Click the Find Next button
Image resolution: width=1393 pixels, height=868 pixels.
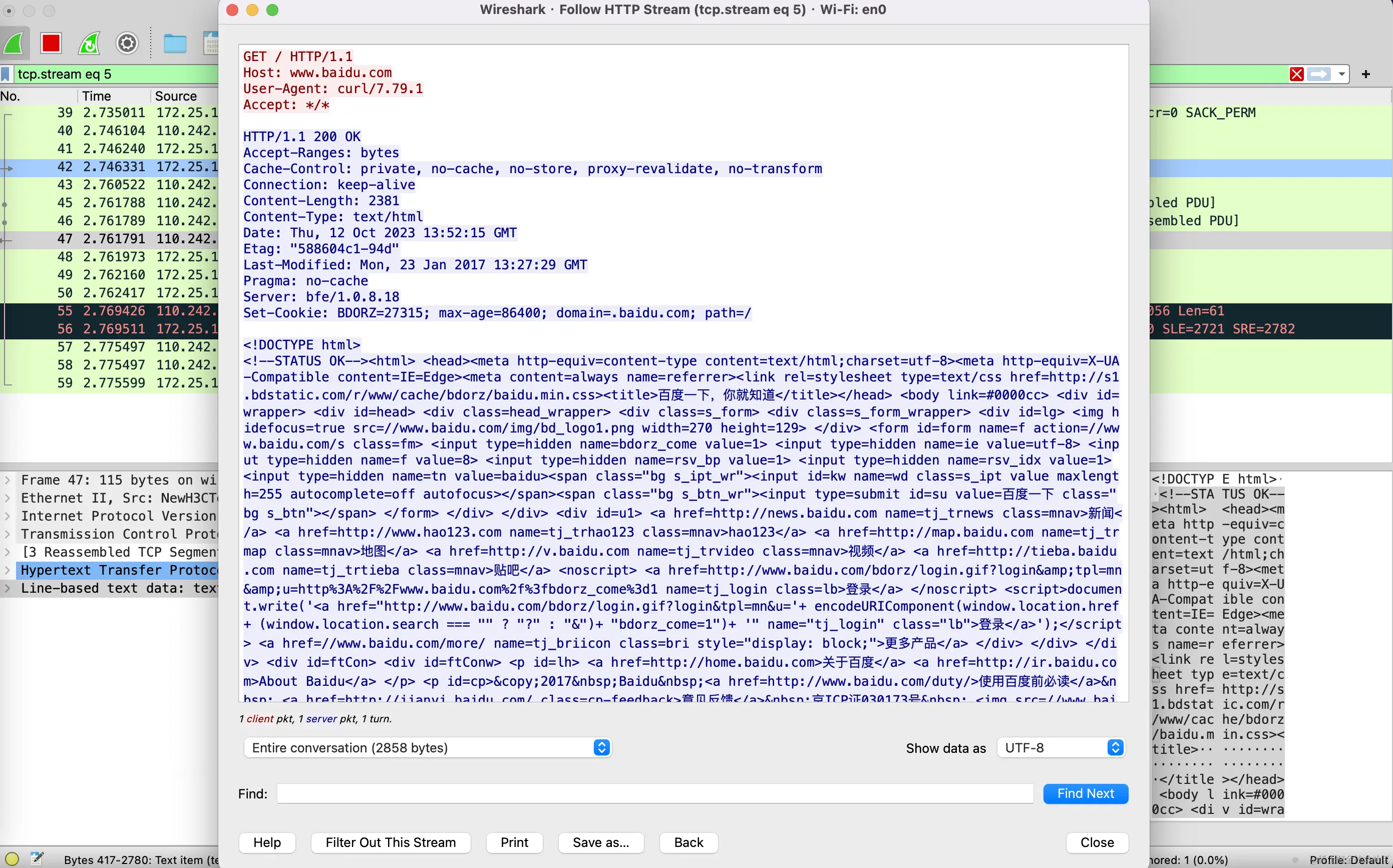(x=1085, y=793)
